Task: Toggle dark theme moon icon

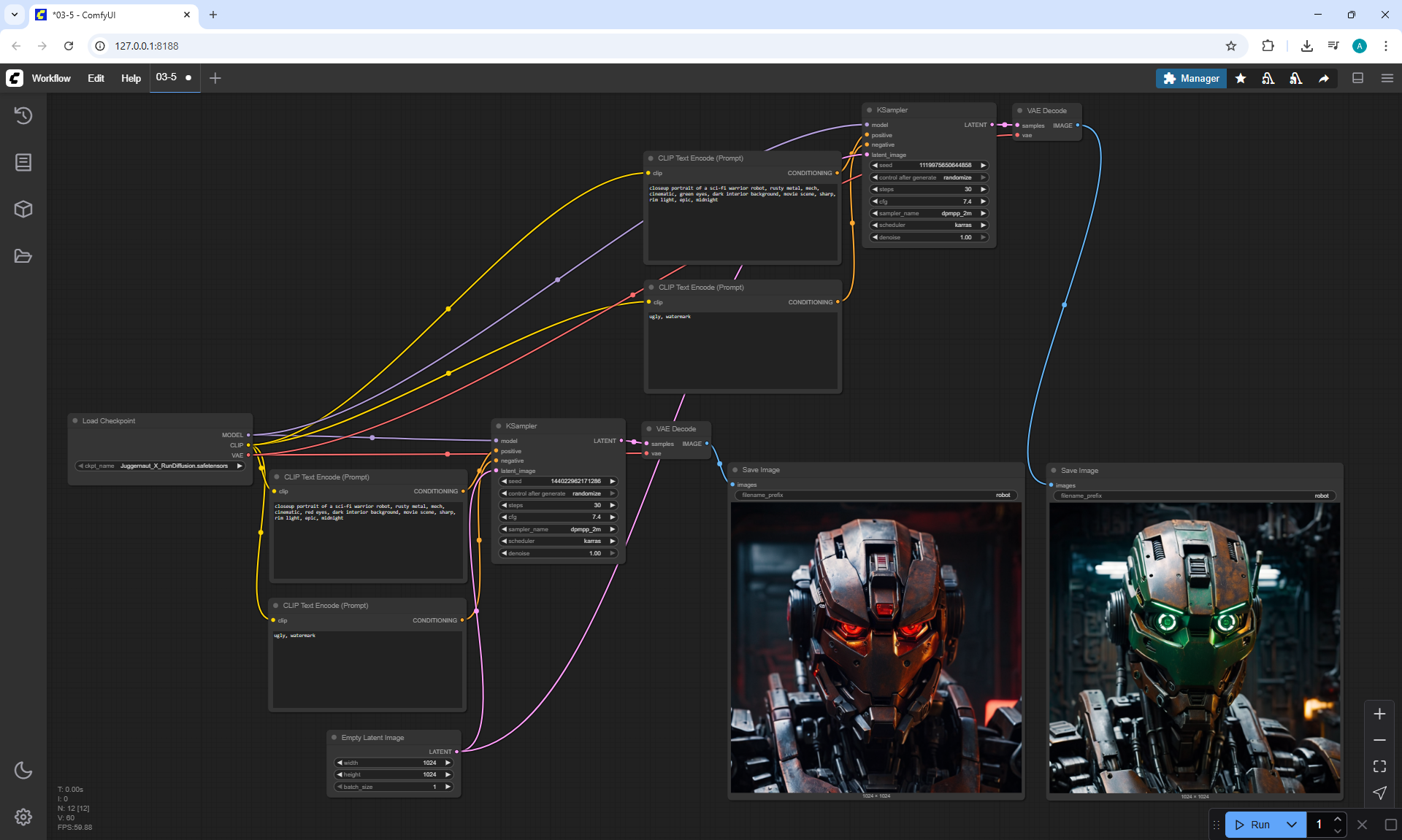Action: tap(23, 770)
